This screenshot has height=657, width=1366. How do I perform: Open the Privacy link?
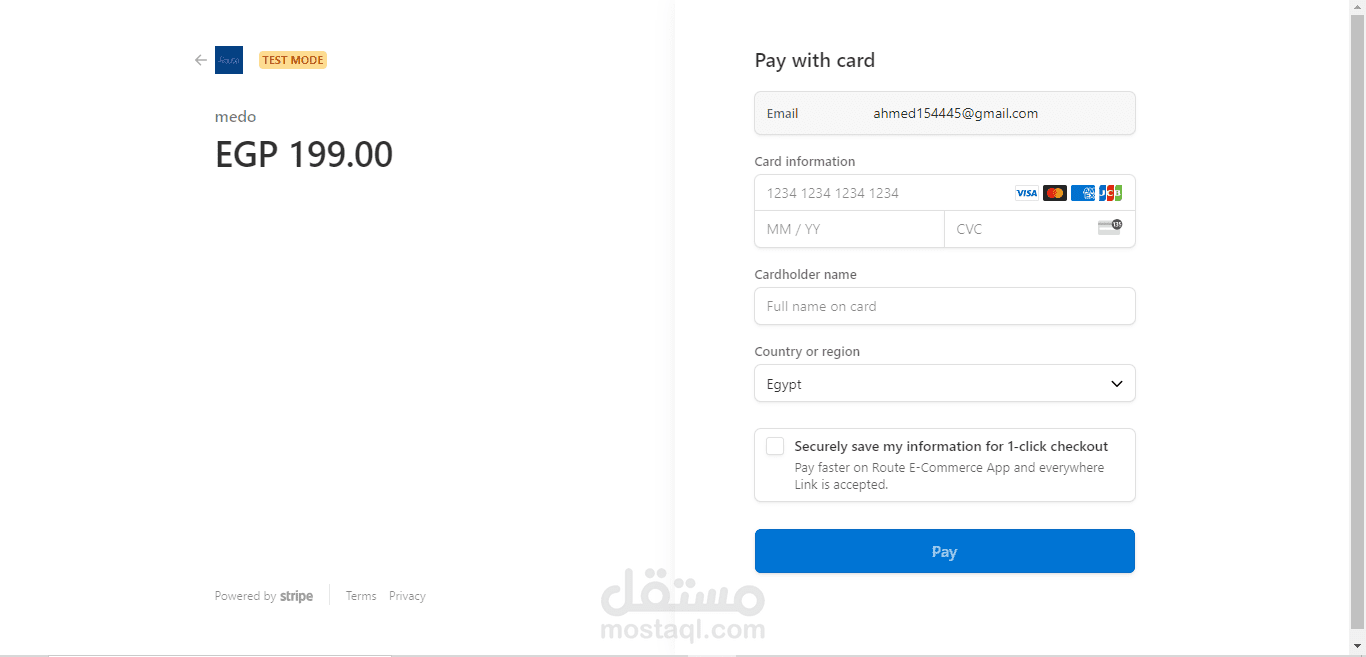[407, 596]
